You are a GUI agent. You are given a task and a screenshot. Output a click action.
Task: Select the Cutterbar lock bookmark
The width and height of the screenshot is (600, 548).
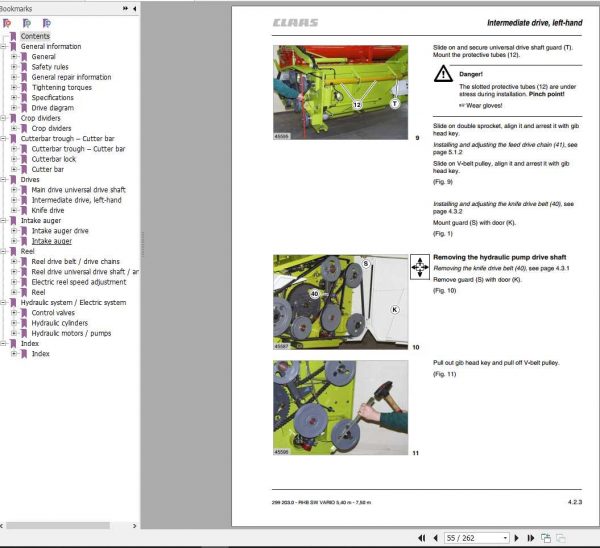click(54, 159)
